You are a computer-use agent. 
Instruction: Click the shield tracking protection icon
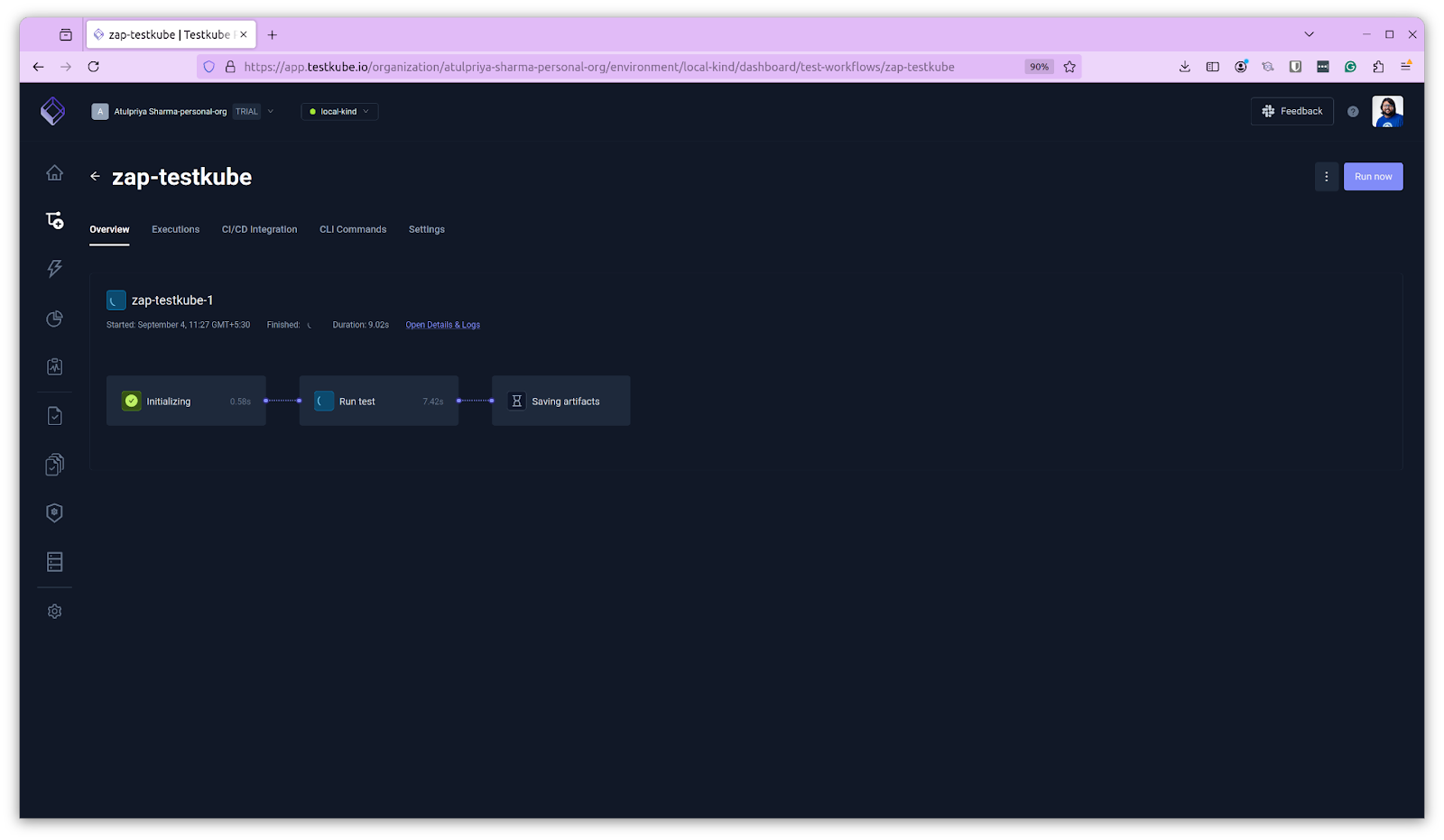tap(209, 67)
